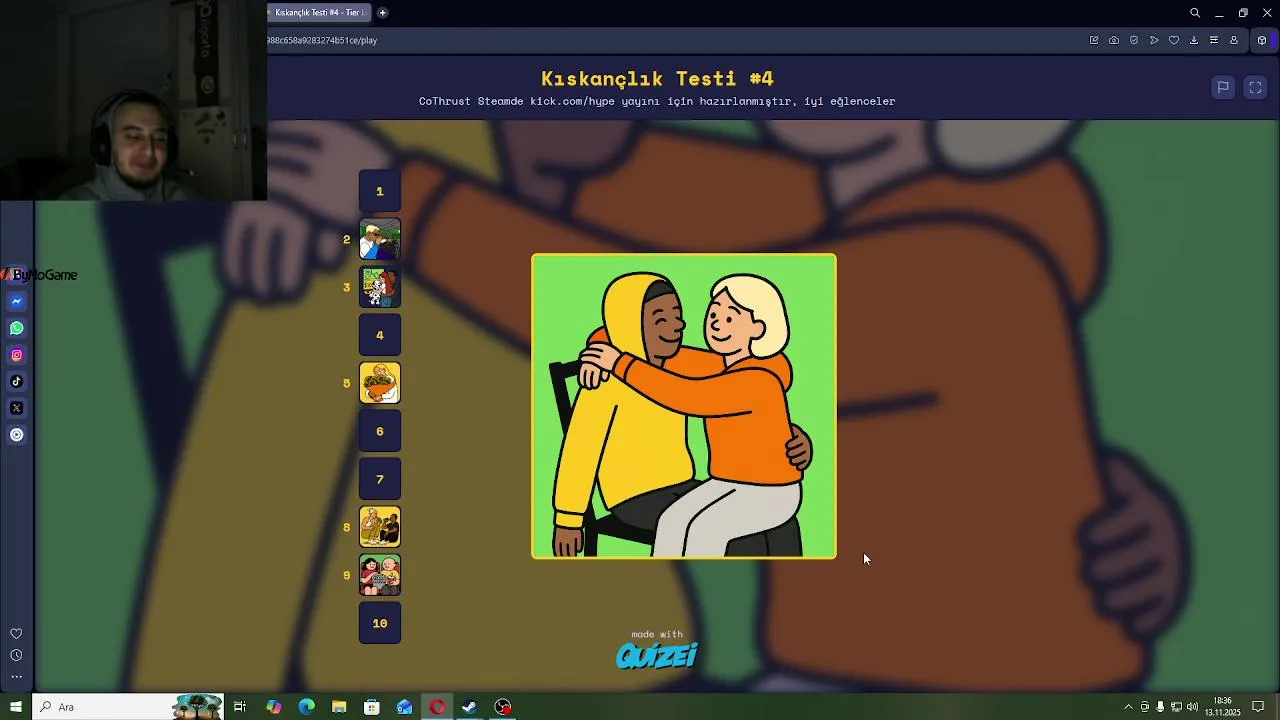
Task: Open the TikTok sidebar icon
Action: [x=17, y=381]
